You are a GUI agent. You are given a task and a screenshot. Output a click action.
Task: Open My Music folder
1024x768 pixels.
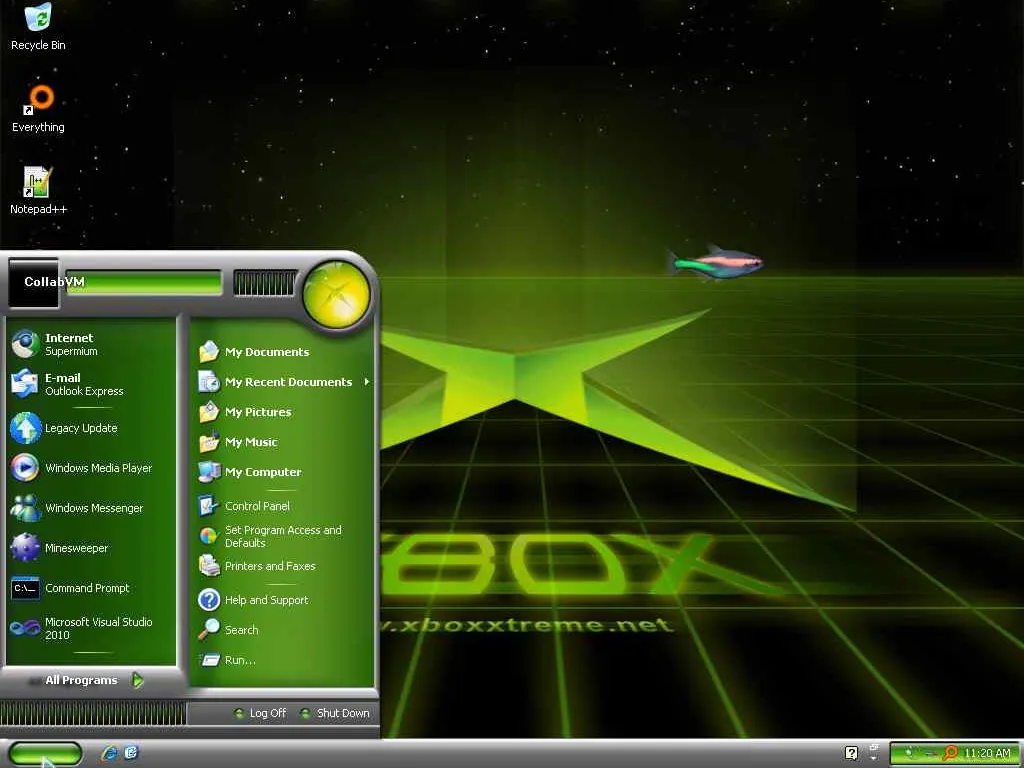click(284, 442)
